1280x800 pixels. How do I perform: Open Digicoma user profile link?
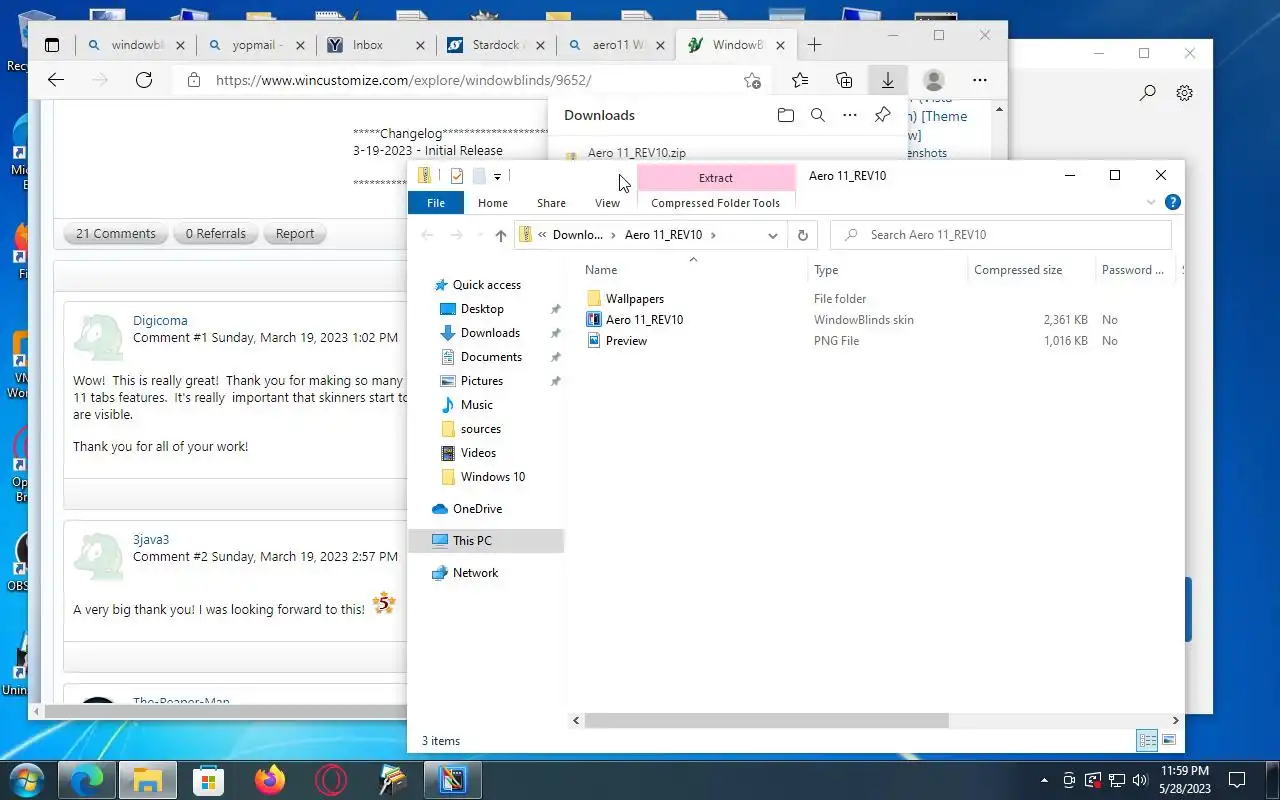(160, 321)
